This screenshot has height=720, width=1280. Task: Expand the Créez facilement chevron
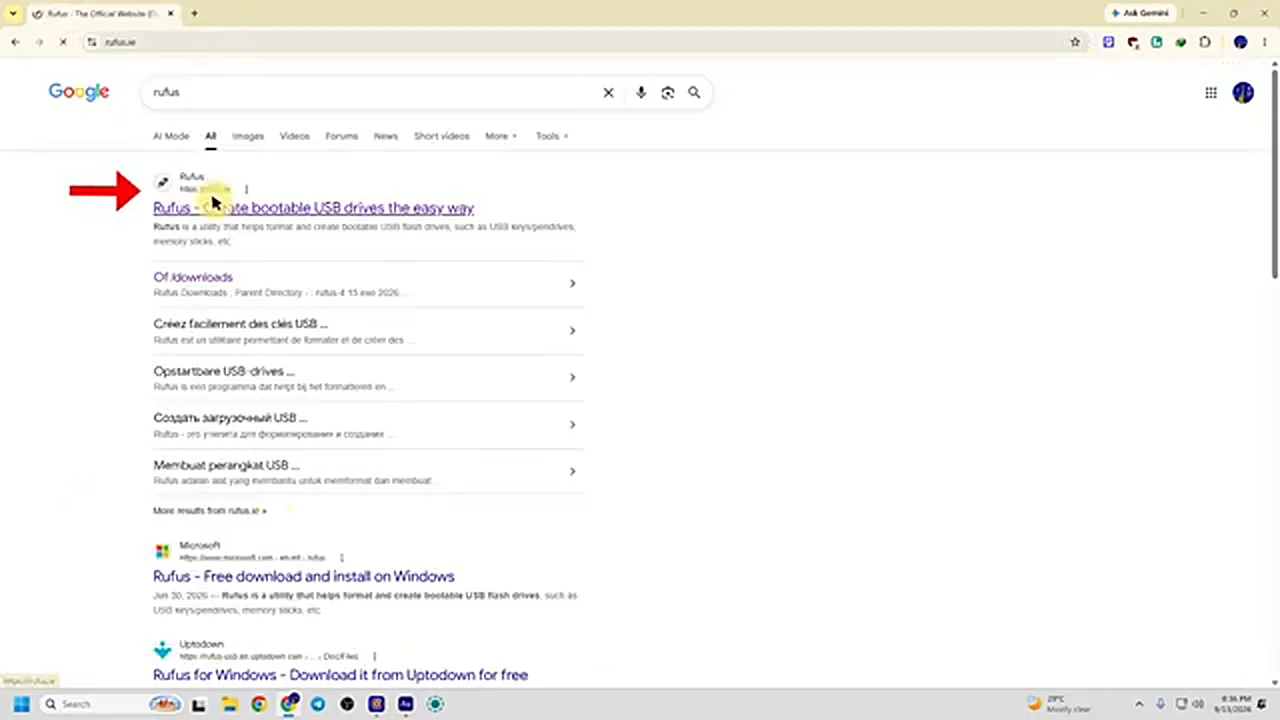572,331
